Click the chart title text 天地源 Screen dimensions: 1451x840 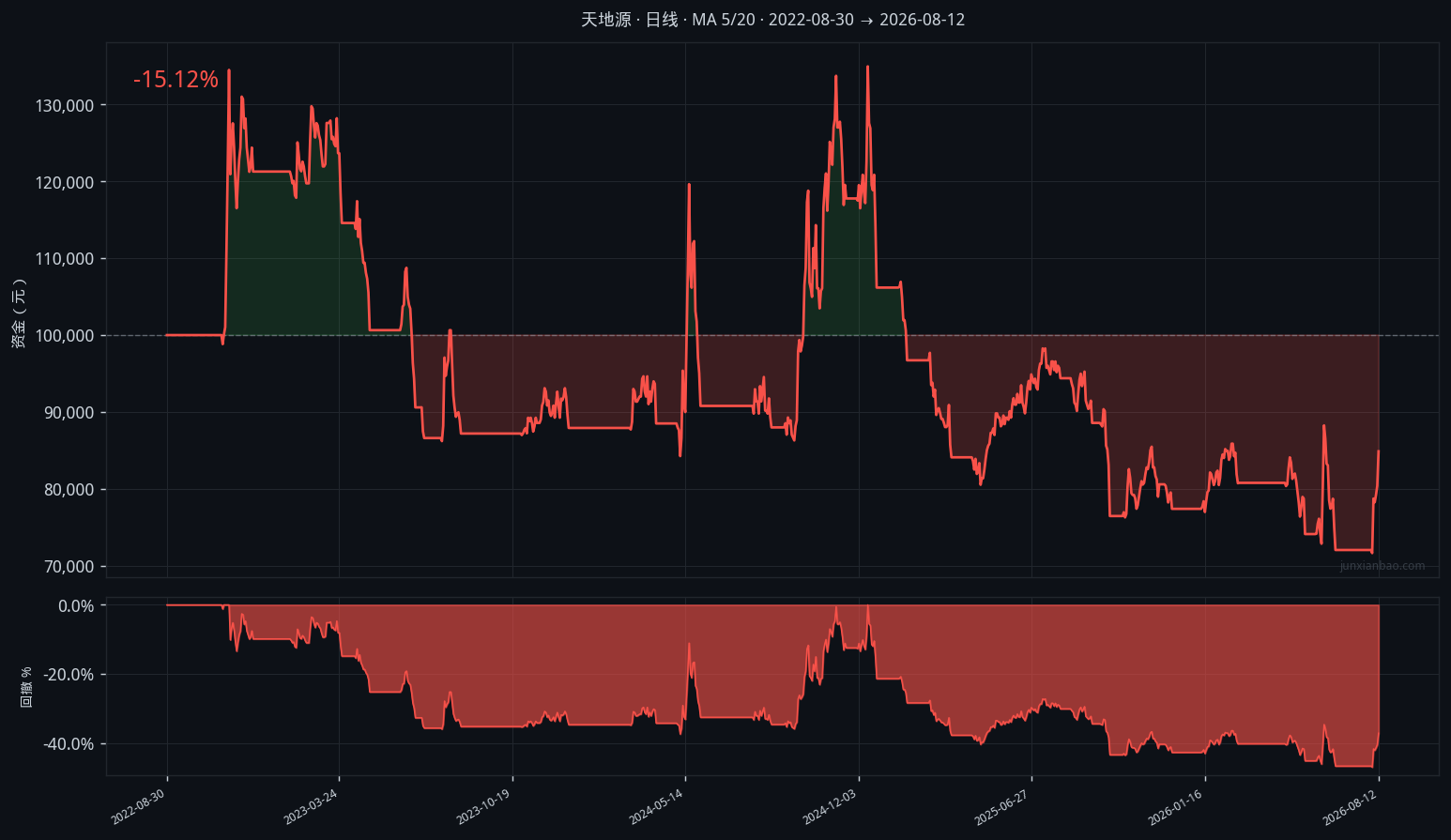point(606,20)
